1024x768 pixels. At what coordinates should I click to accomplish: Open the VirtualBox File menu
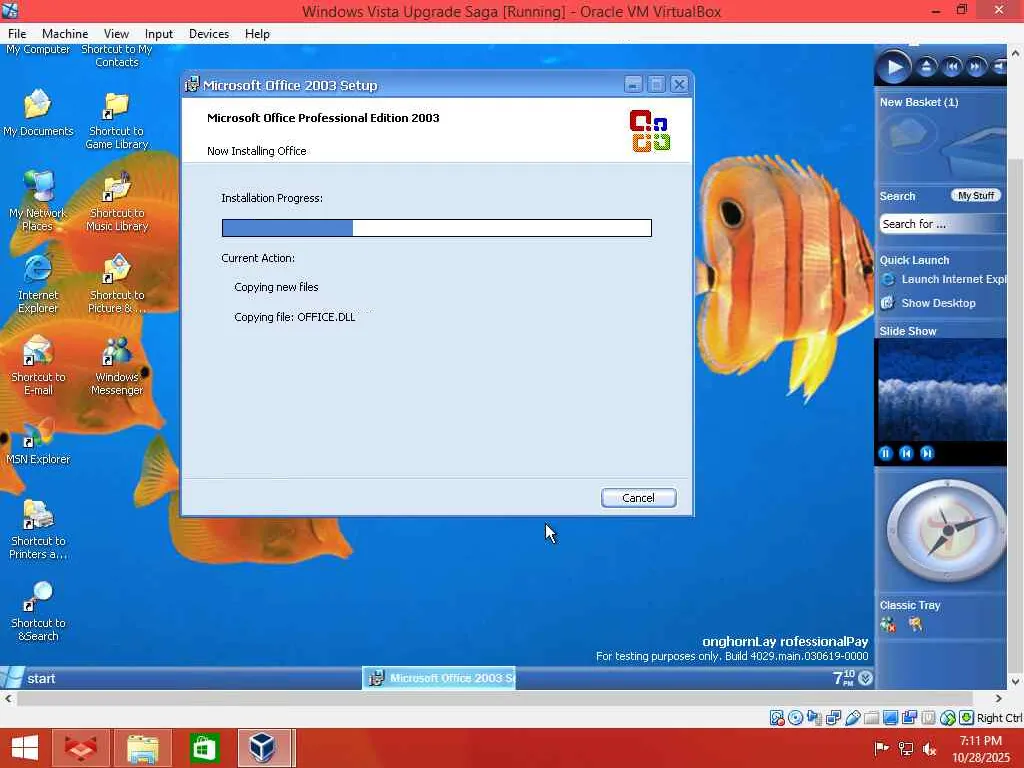17,34
